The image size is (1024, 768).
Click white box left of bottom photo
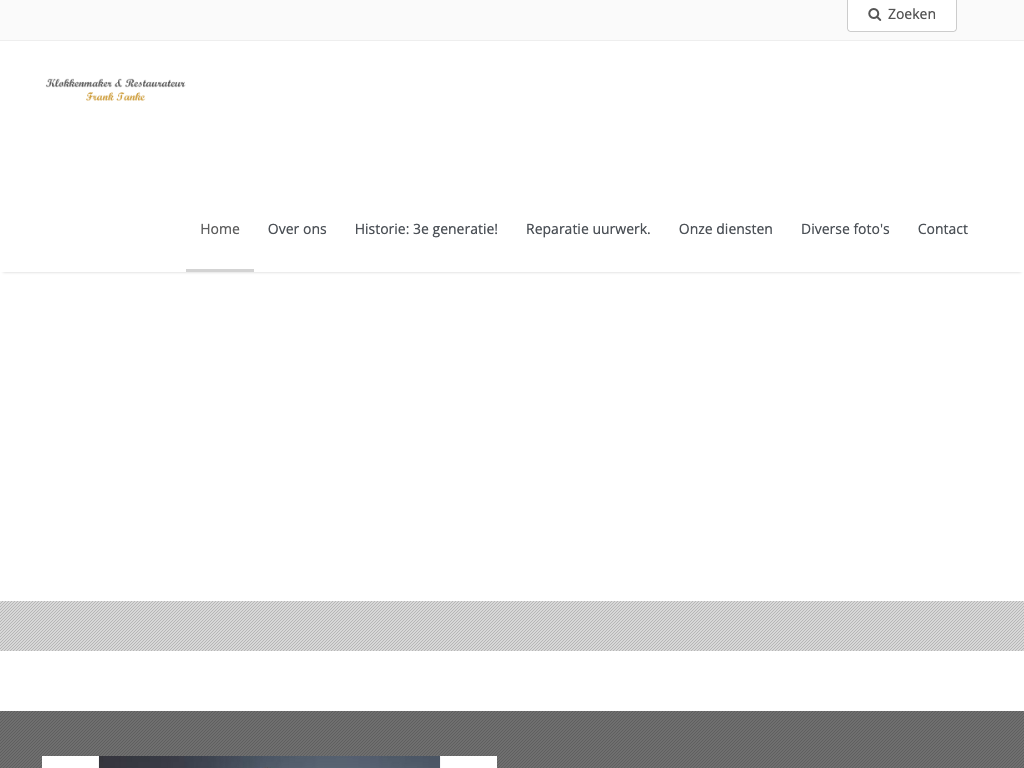(x=70, y=762)
